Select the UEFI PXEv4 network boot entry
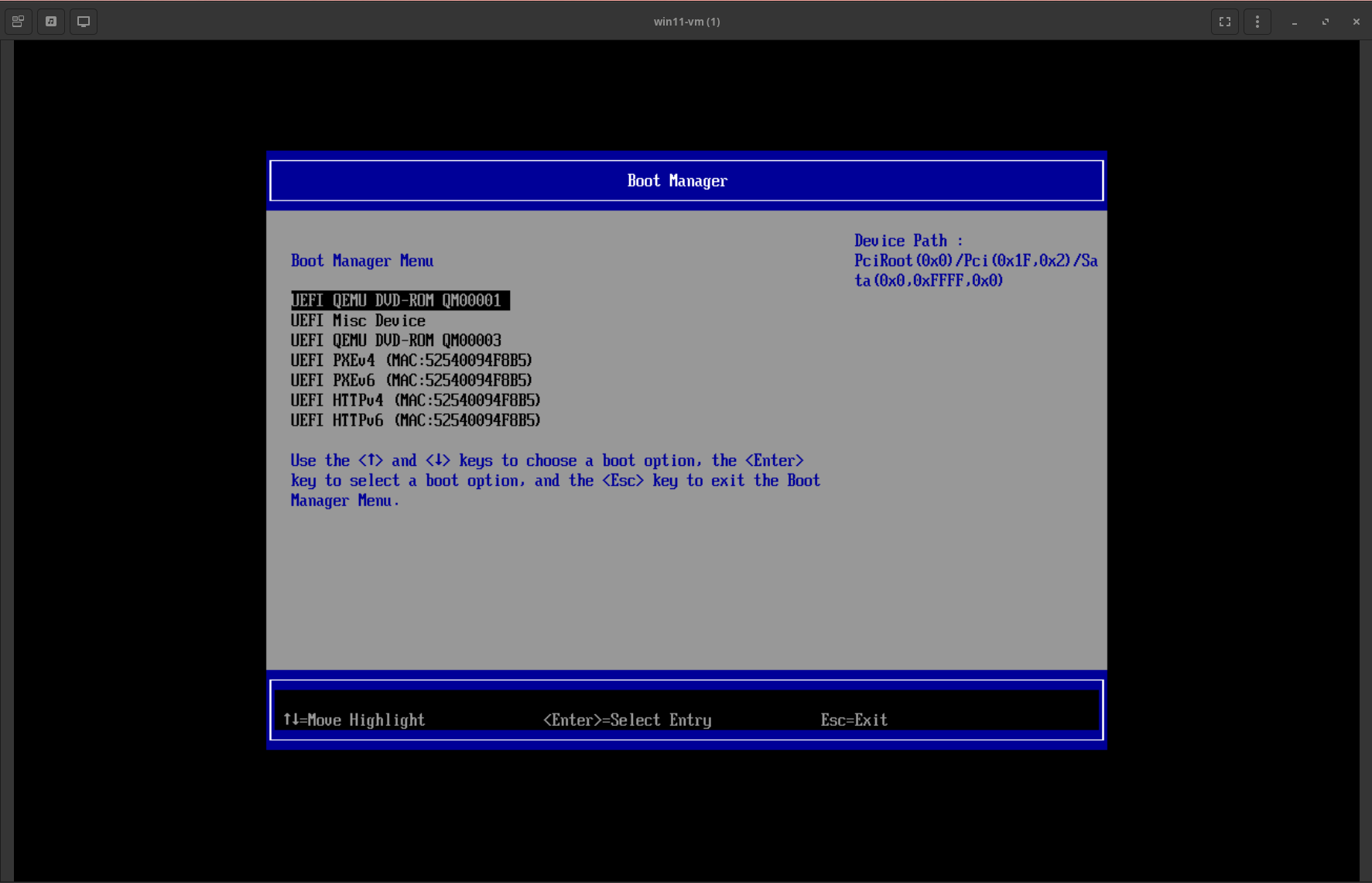Screen dimensions: 1372x883 point(411,361)
